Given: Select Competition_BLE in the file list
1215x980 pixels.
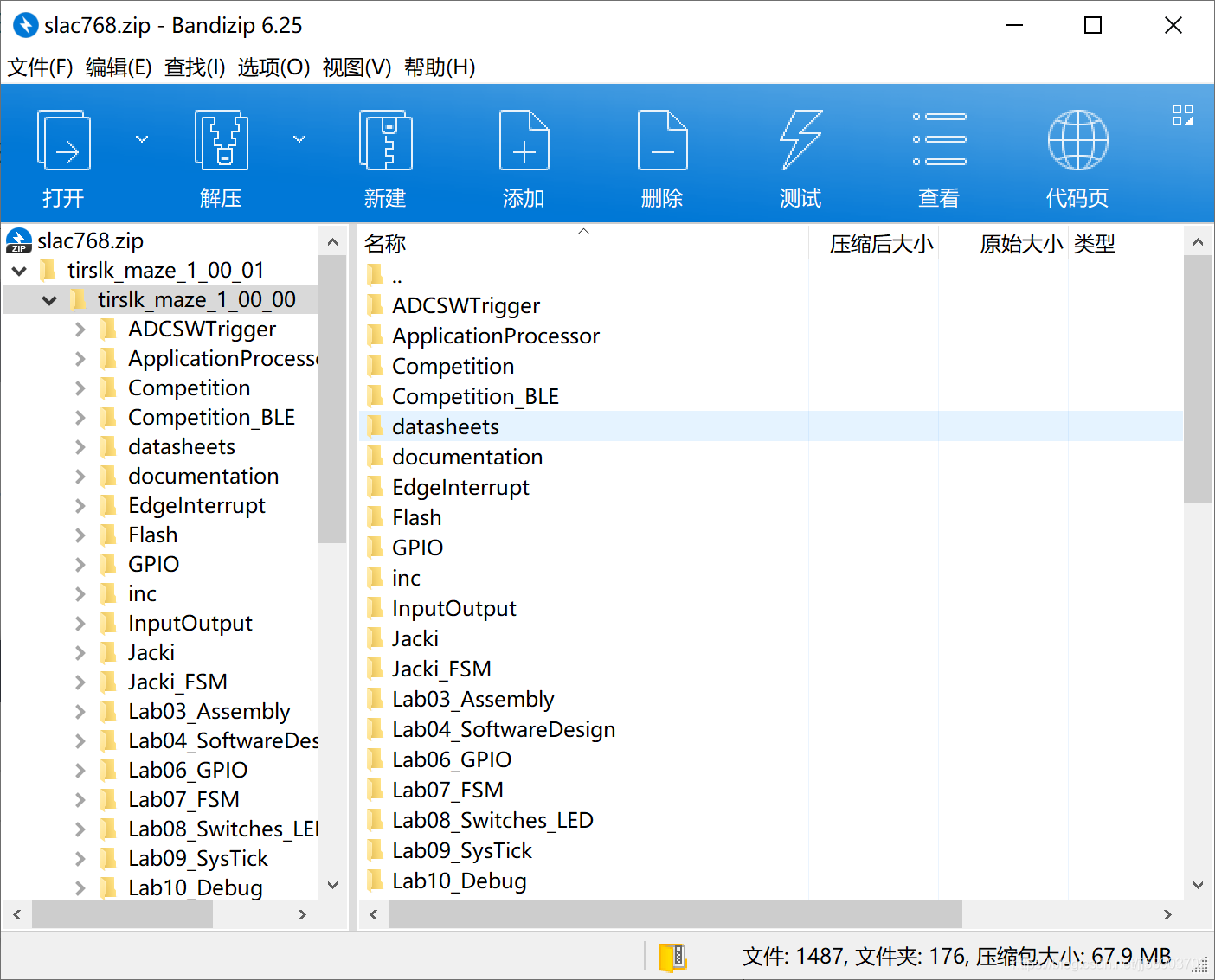Looking at the screenshot, I should (475, 396).
